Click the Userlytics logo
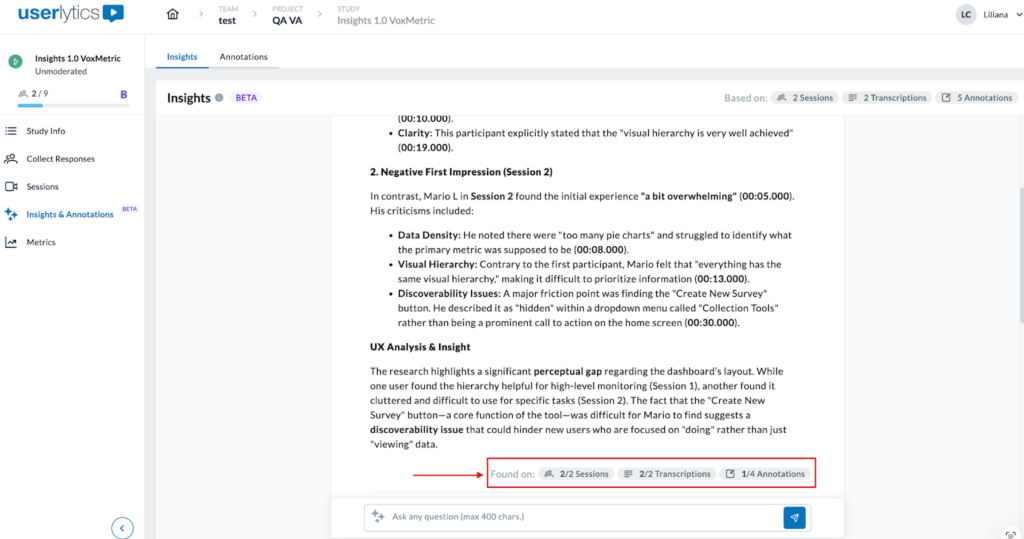The height and width of the screenshot is (539, 1024). pyautogui.click(x=71, y=14)
